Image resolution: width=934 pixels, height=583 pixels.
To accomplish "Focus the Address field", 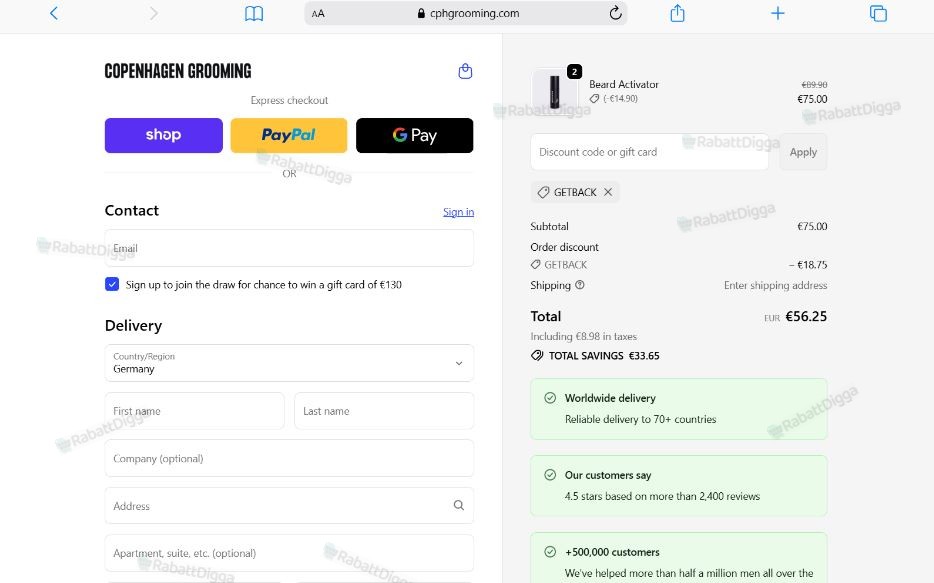I will point(289,506).
